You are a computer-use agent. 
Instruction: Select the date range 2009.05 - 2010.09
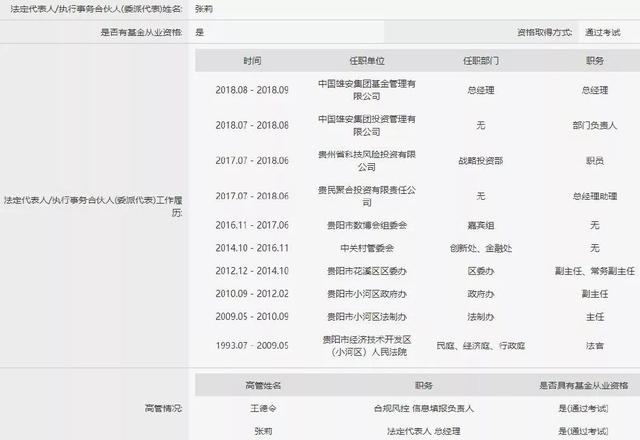click(252, 317)
